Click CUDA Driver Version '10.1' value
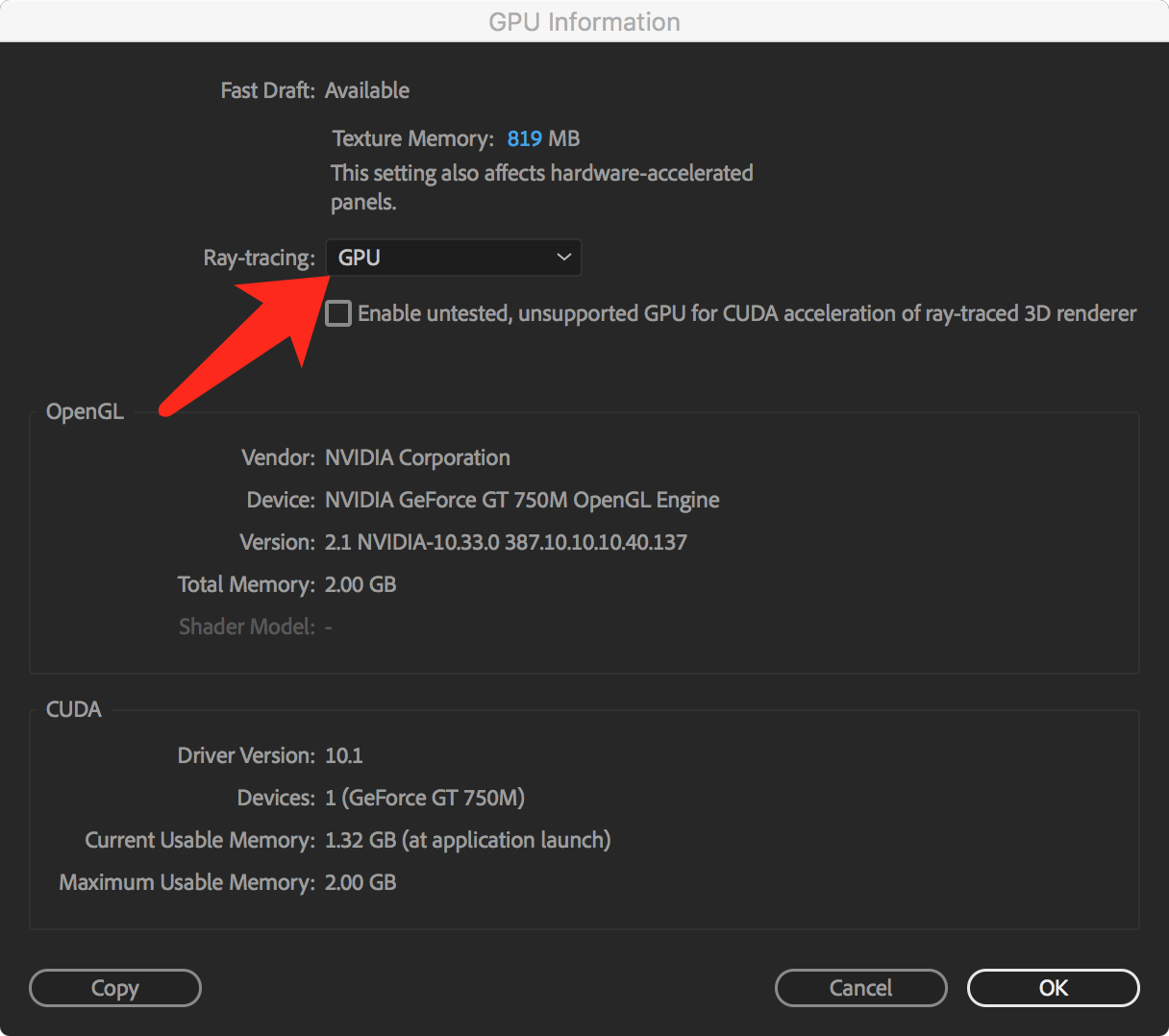This screenshot has height=1036, width=1169. point(344,755)
